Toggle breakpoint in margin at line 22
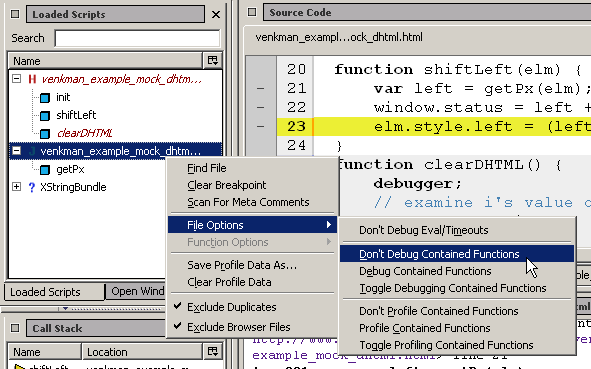 [x=260, y=107]
